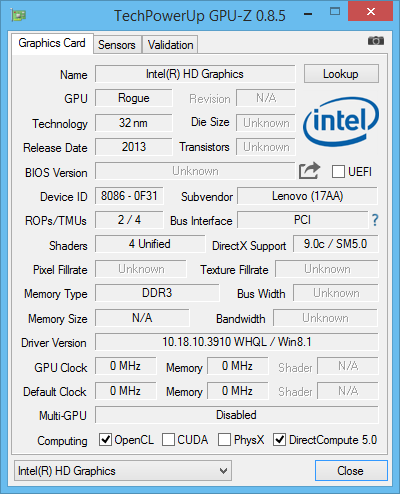Click the GPU field showing Rogue
400x494 pixels.
[134, 98]
